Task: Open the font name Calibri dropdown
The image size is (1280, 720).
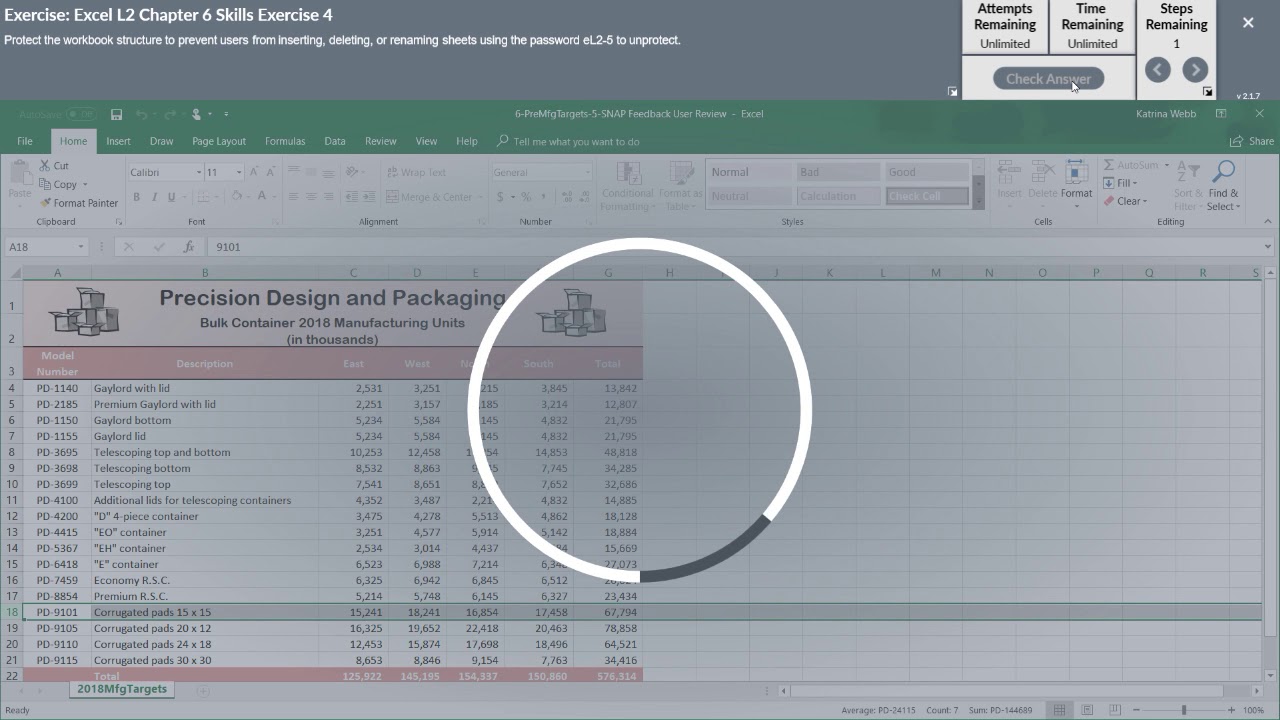Action: pos(197,172)
